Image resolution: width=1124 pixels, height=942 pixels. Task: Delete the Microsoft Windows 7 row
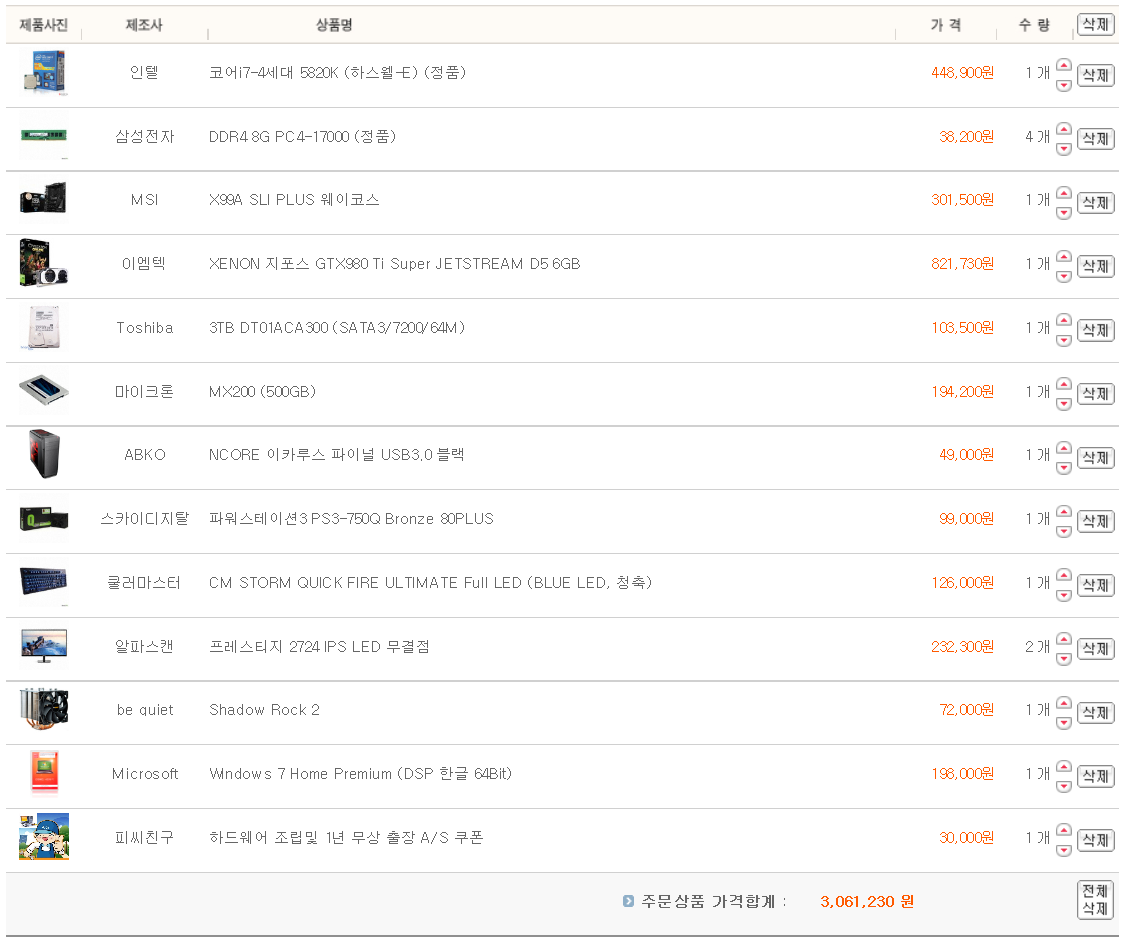point(1095,776)
